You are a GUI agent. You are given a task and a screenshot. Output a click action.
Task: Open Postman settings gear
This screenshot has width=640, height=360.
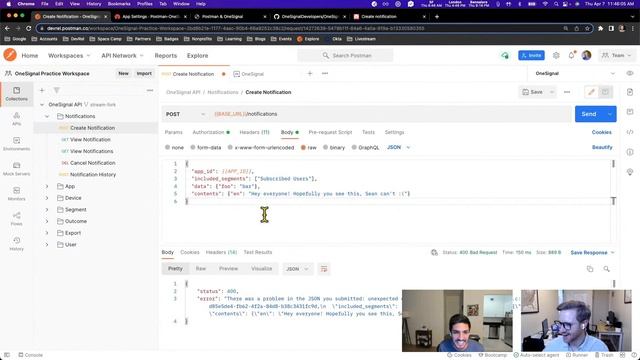pos(556,55)
